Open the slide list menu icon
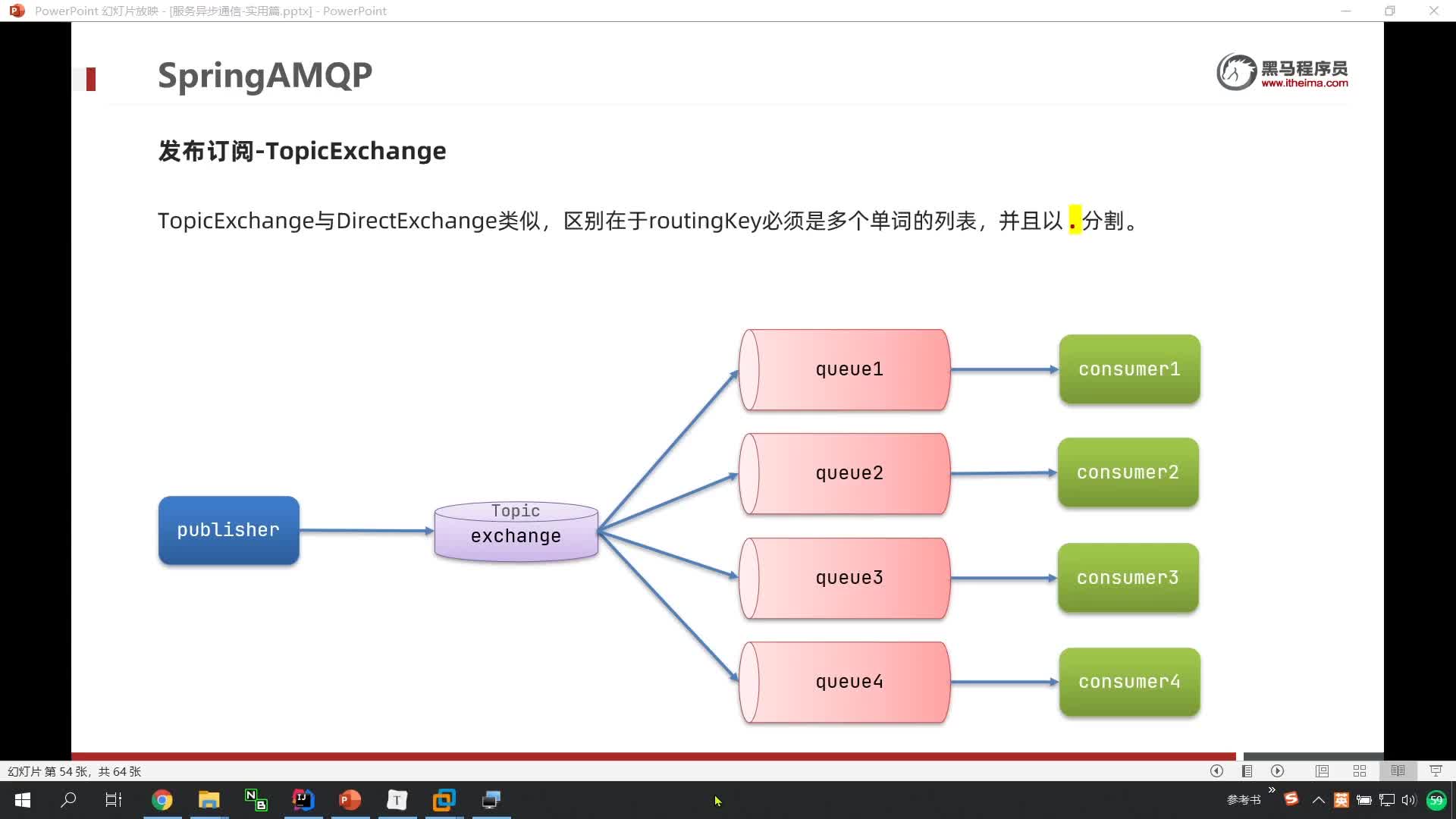The image size is (1456, 819). tap(1247, 770)
